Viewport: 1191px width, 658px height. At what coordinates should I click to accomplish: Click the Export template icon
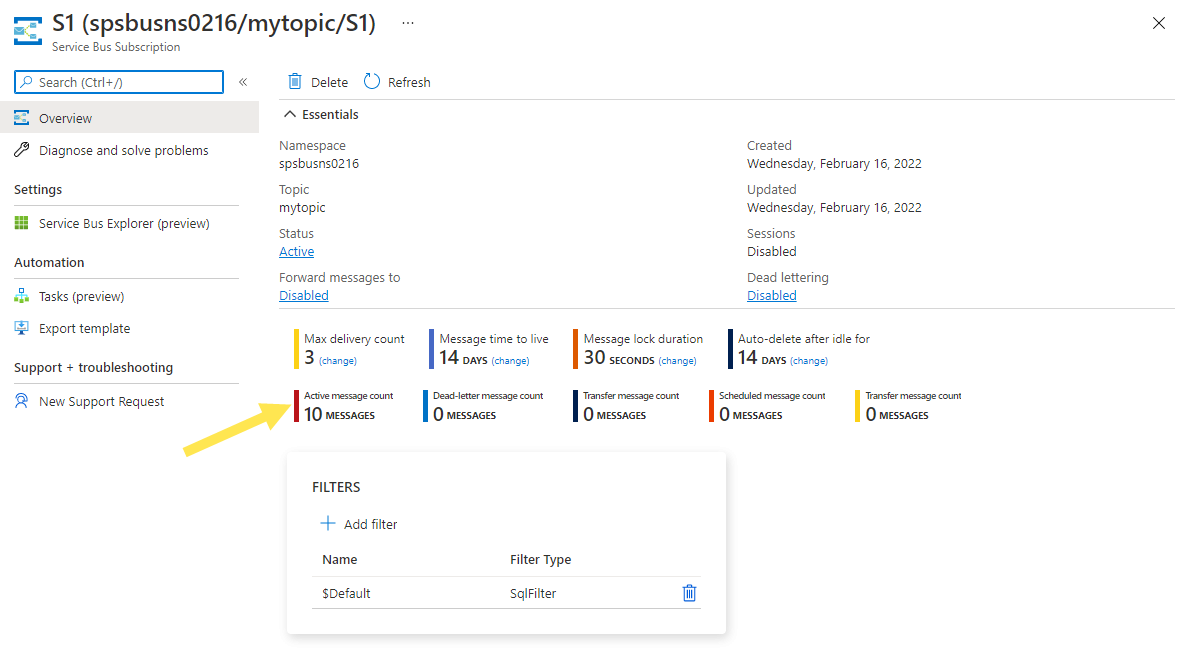22,328
